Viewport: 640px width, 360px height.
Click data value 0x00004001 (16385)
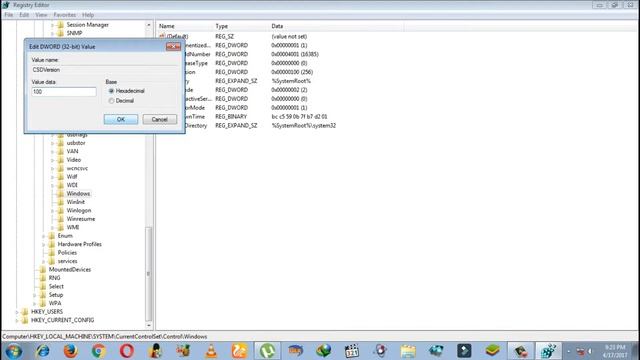[295, 54]
